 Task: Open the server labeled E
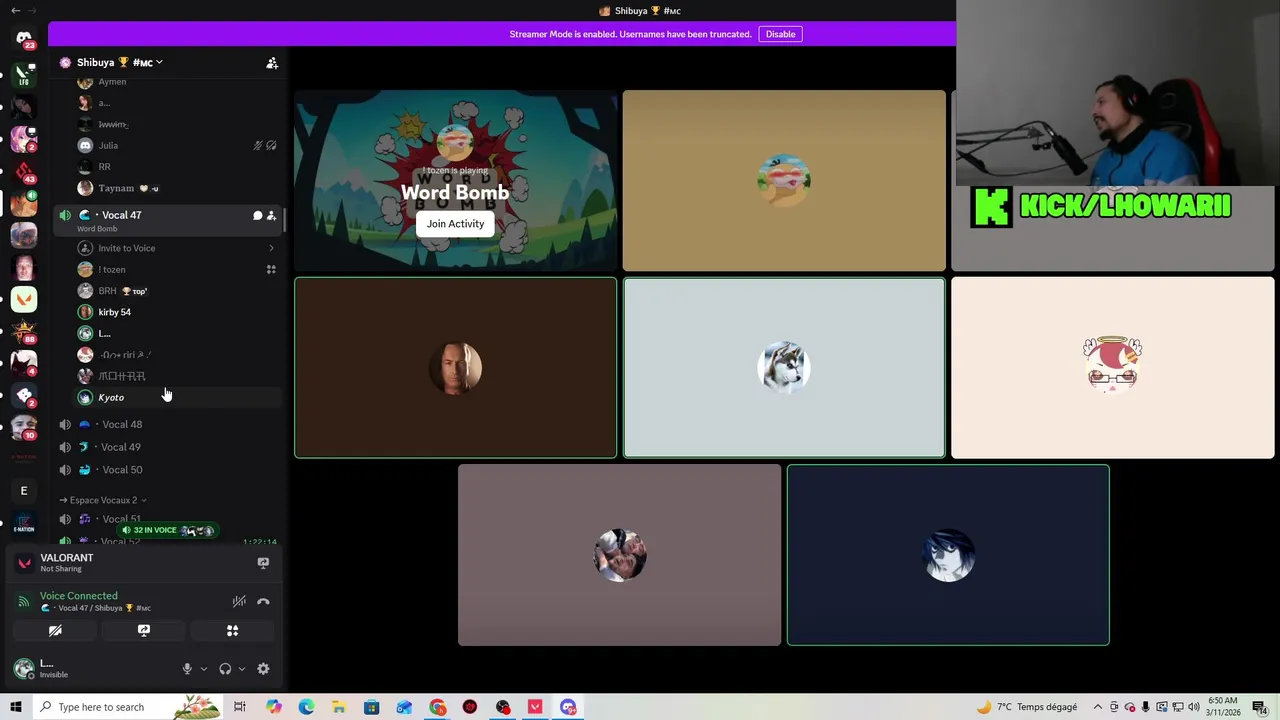coord(24,491)
